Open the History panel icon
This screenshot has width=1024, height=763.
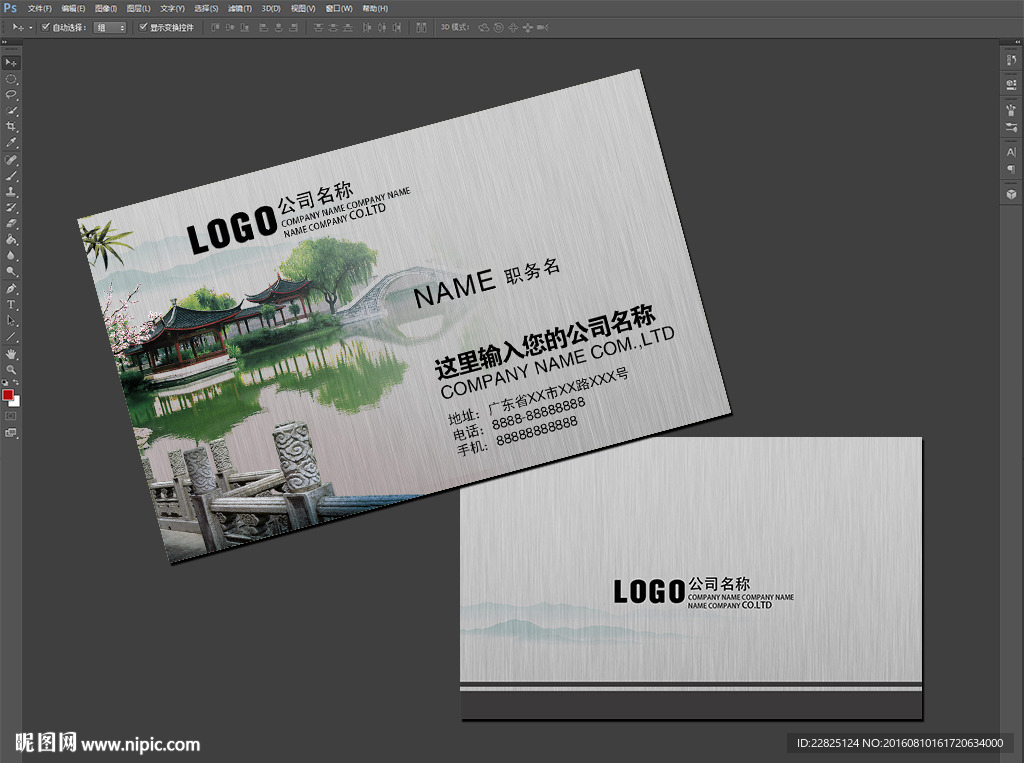point(1011,61)
